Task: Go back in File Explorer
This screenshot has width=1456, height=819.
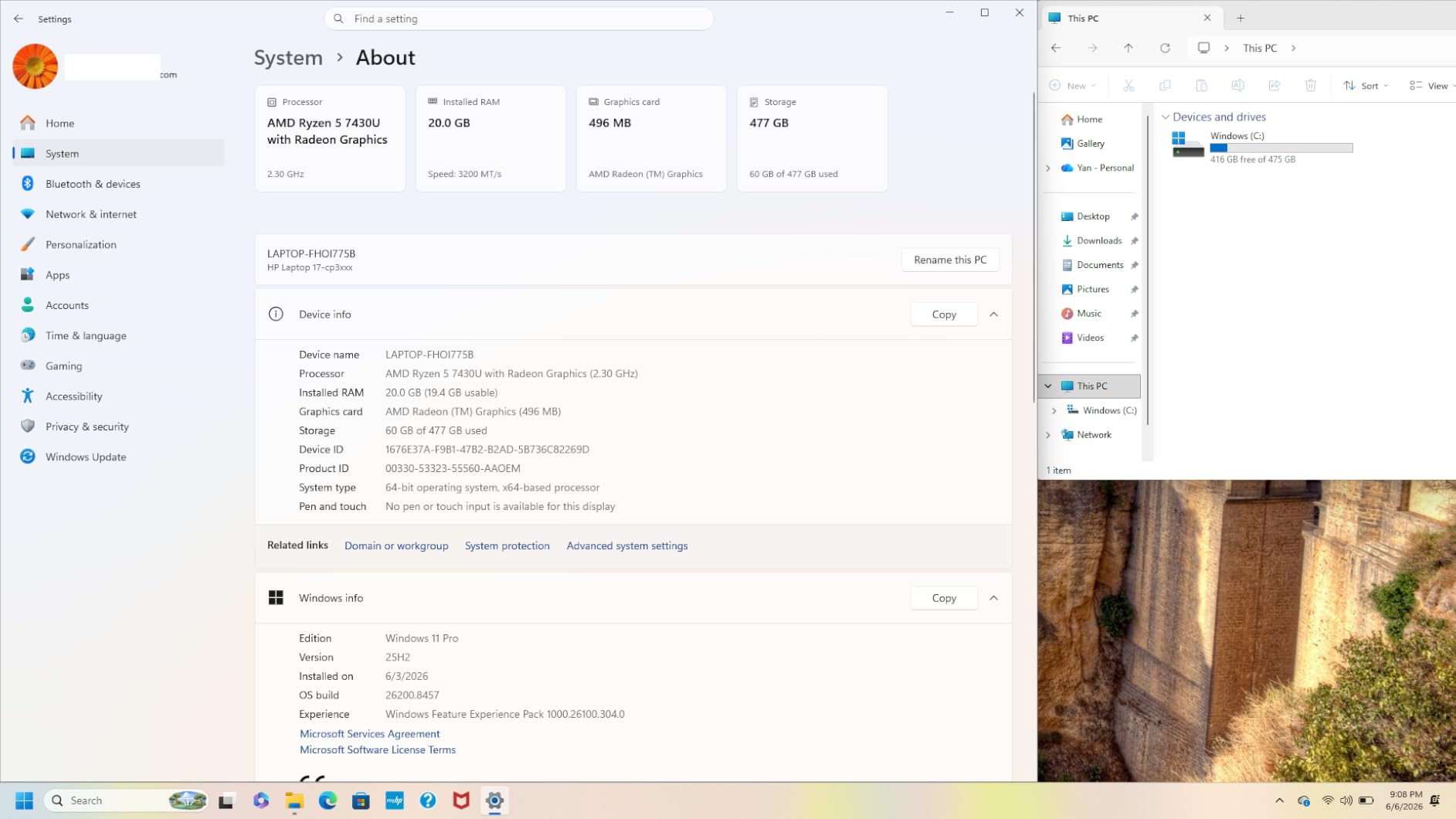Action: 1056,48
